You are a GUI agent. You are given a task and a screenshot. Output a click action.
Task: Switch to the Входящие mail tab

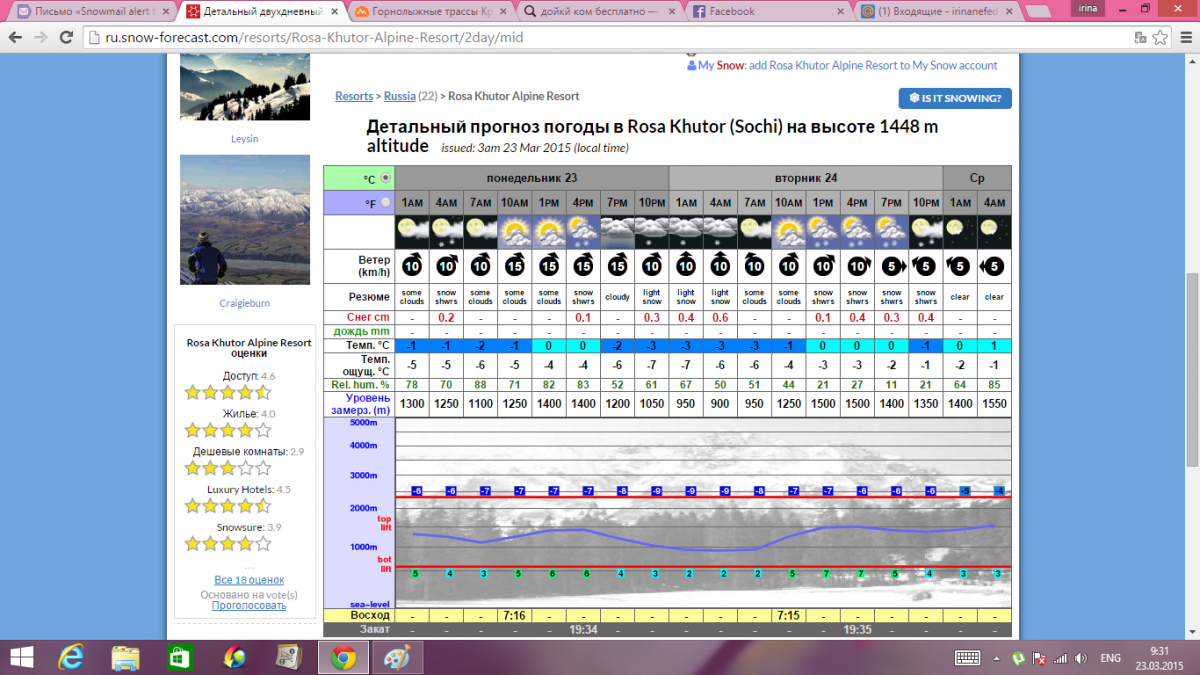click(937, 11)
